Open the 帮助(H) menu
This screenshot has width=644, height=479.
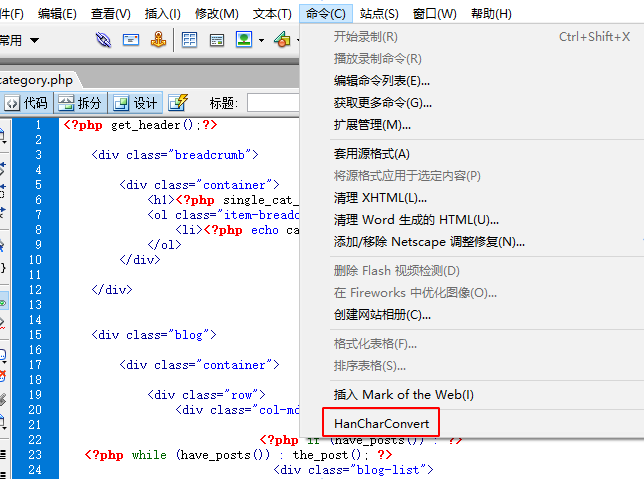tap(491, 14)
